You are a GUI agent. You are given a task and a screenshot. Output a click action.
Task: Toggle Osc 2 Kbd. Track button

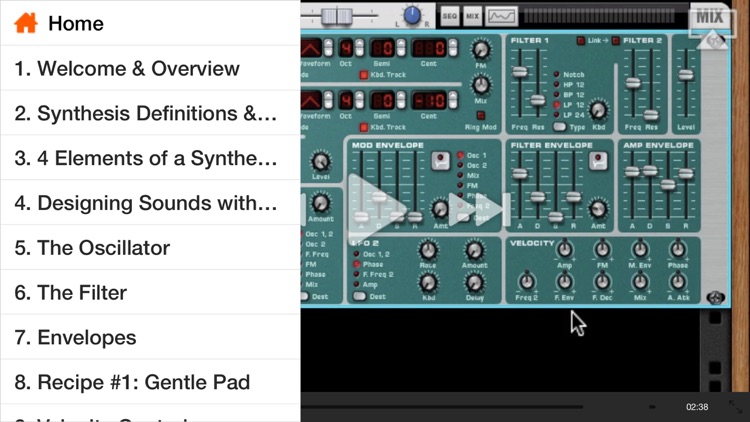364,127
